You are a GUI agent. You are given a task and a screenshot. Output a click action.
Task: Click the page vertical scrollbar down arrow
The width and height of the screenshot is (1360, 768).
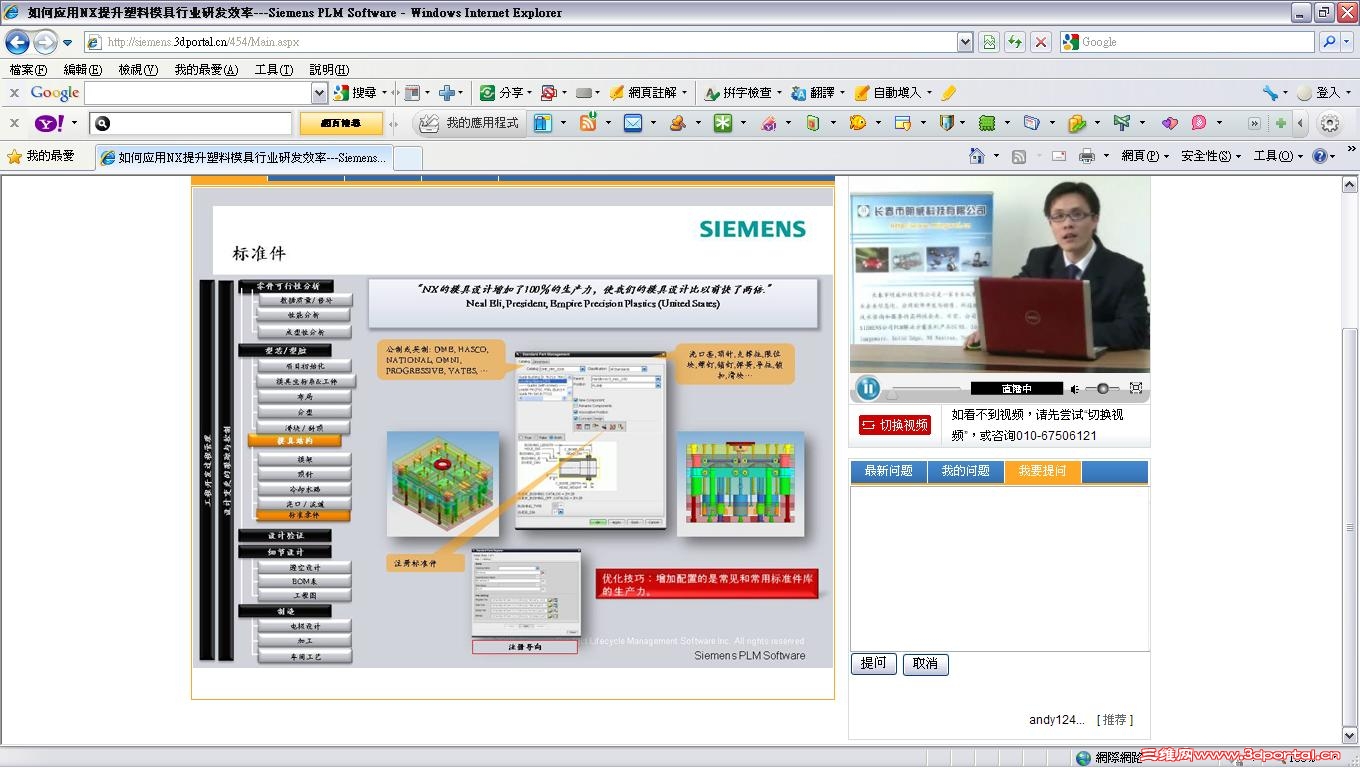pyautogui.click(x=1349, y=737)
